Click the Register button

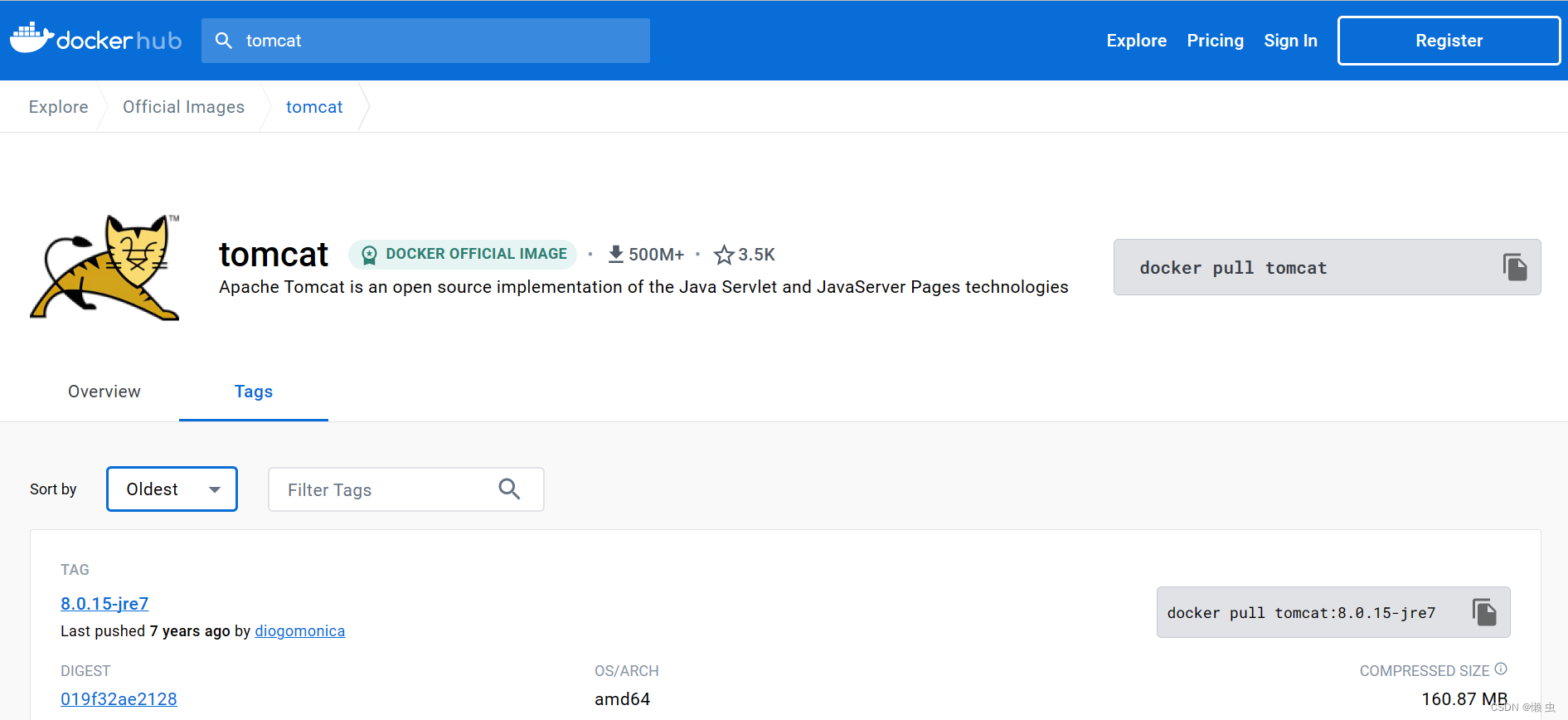1449,41
